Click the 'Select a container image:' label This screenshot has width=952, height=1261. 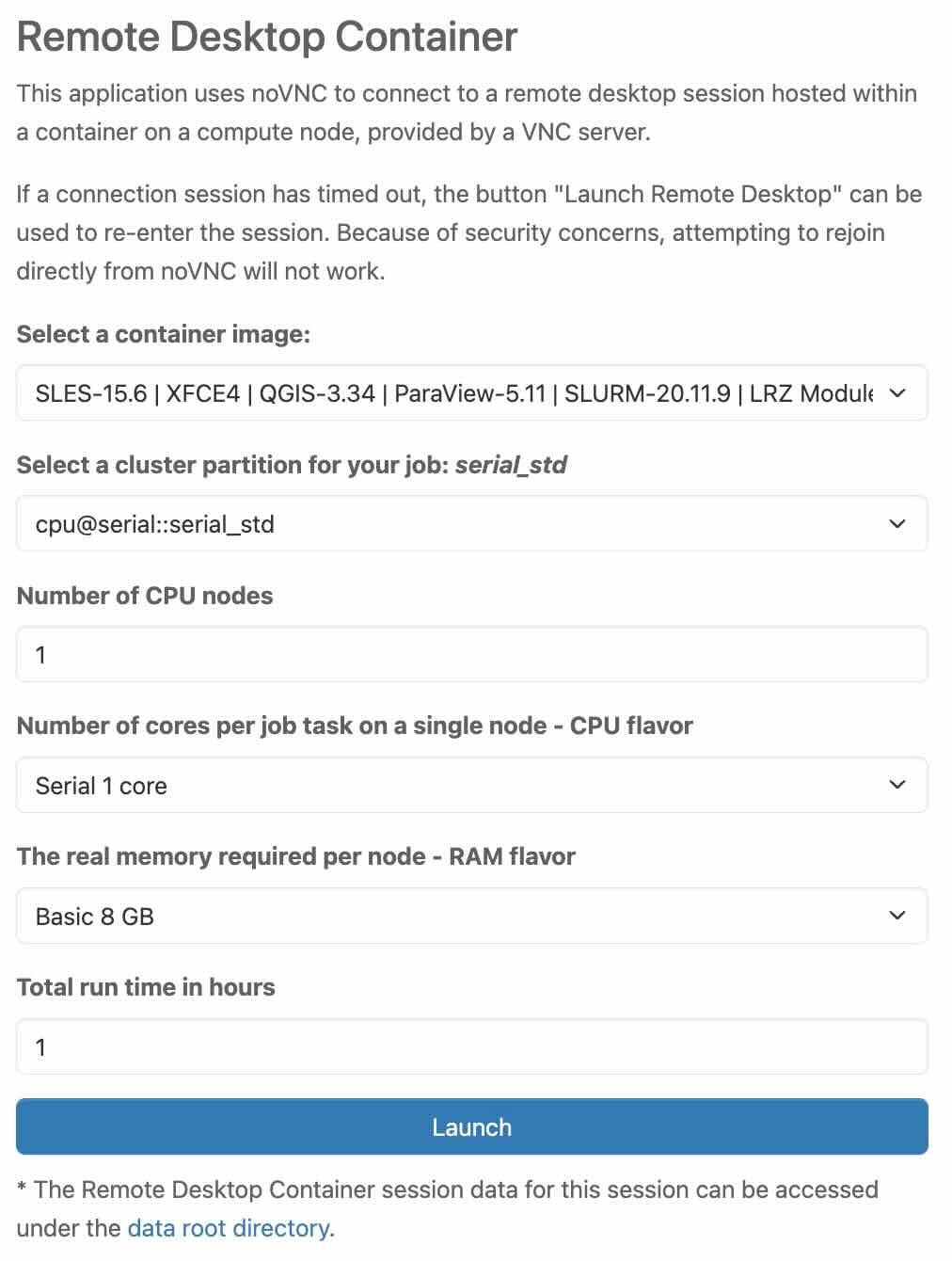164,334
